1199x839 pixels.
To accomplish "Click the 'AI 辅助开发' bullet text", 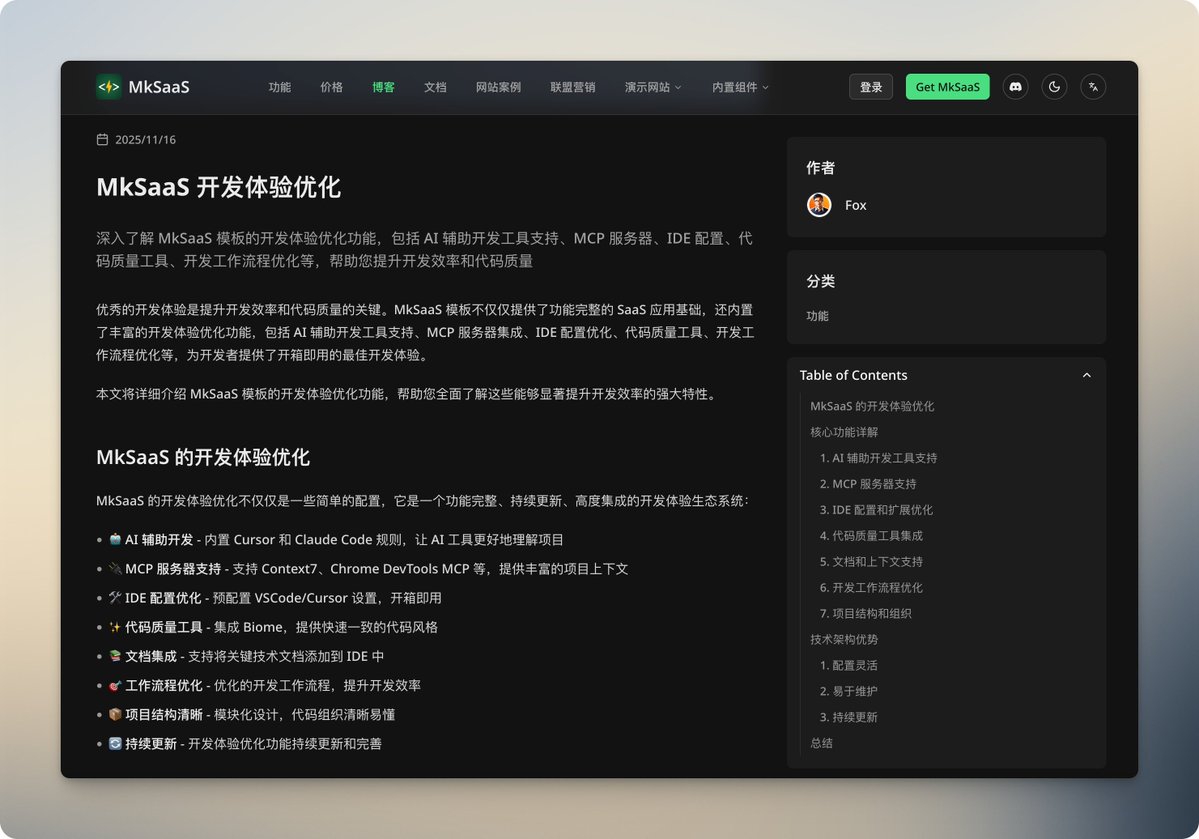I will click(159, 540).
